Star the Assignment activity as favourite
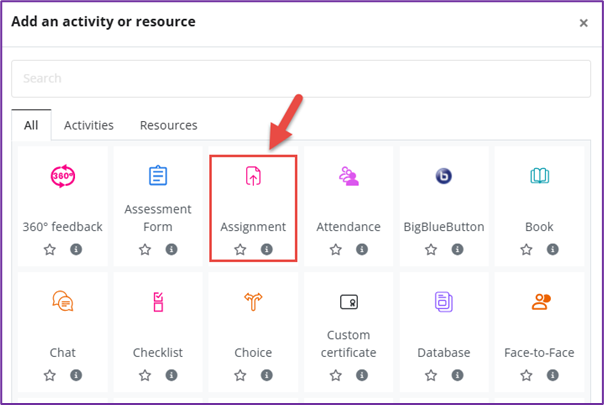This screenshot has width=604, height=405. pyautogui.click(x=240, y=250)
